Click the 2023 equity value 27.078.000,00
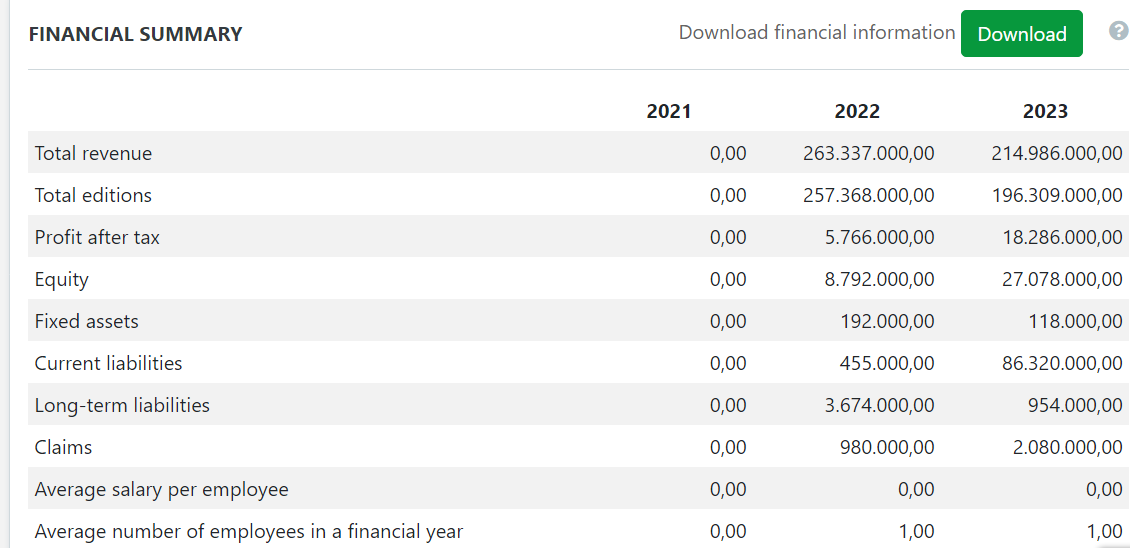Screen dimensions: 1130x548 pyautogui.click(x=1062, y=279)
